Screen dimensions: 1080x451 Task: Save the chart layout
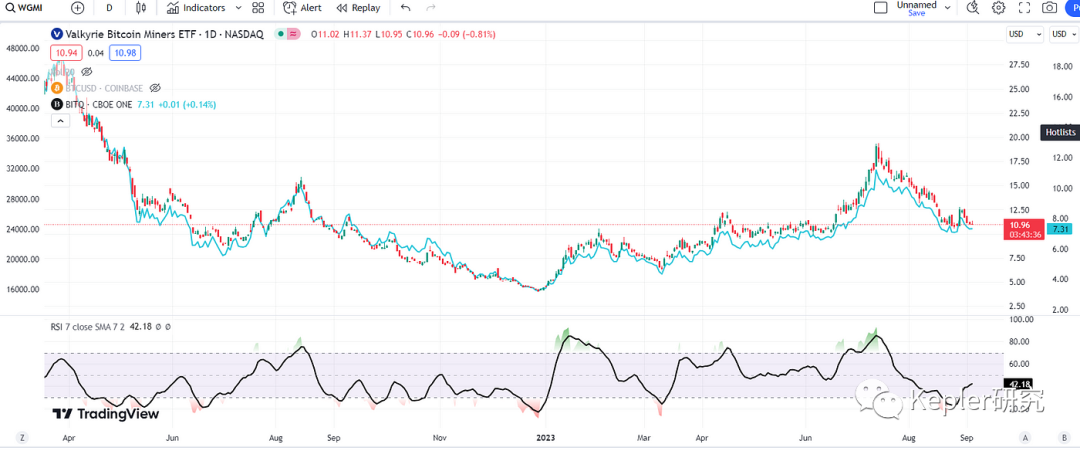pyautogui.click(x=917, y=13)
